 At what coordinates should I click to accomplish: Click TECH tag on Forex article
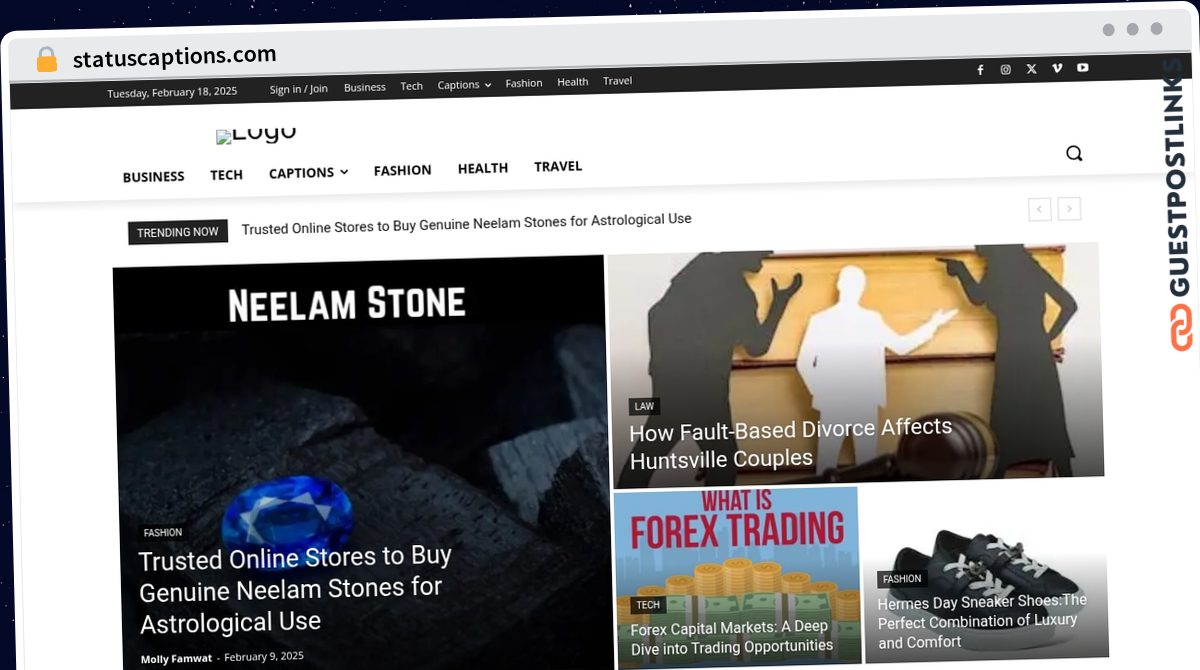point(648,605)
